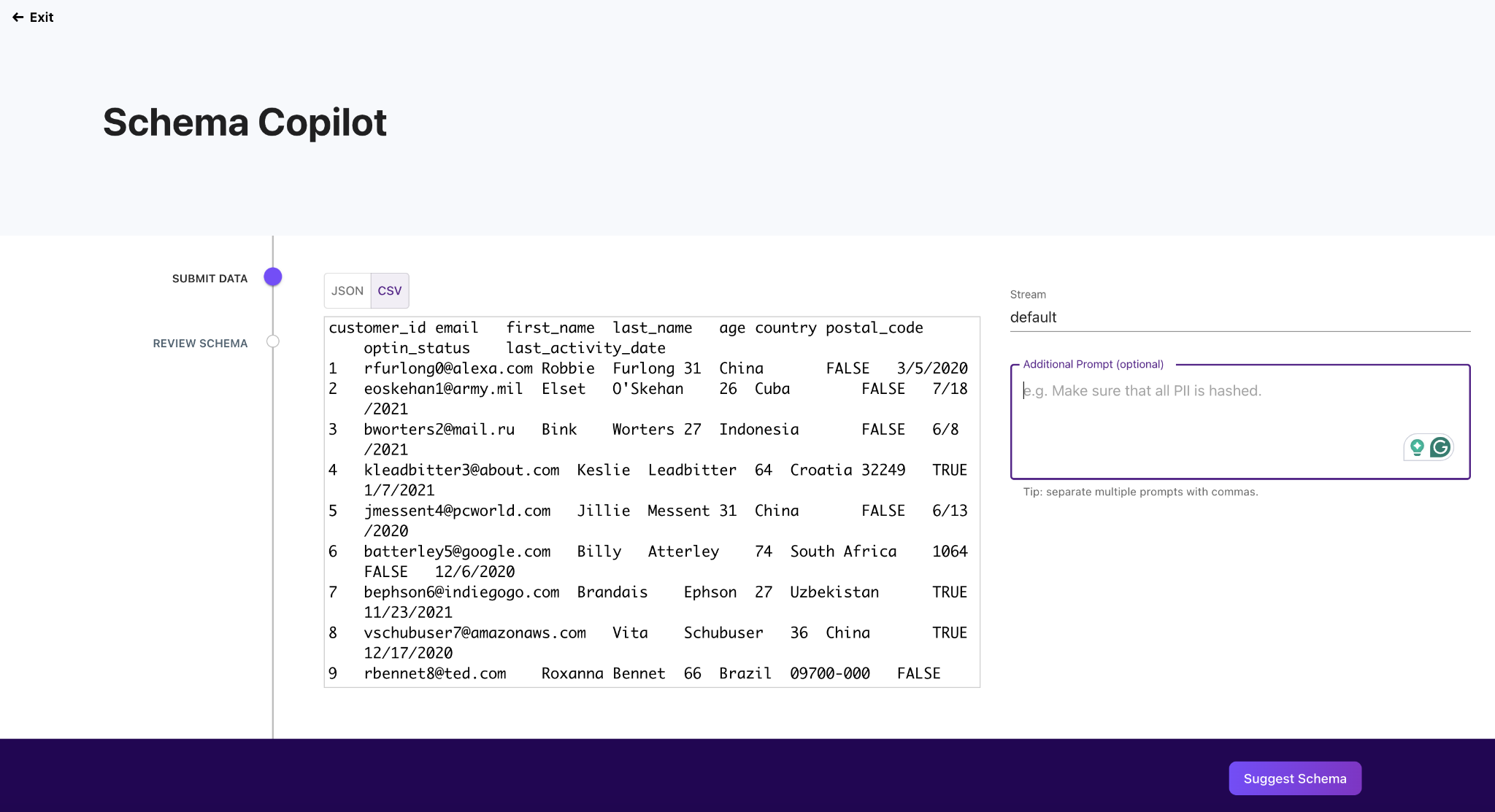Viewport: 1495px width, 812px height.
Task: Click the optin_status header text
Action: tap(417, 348)
